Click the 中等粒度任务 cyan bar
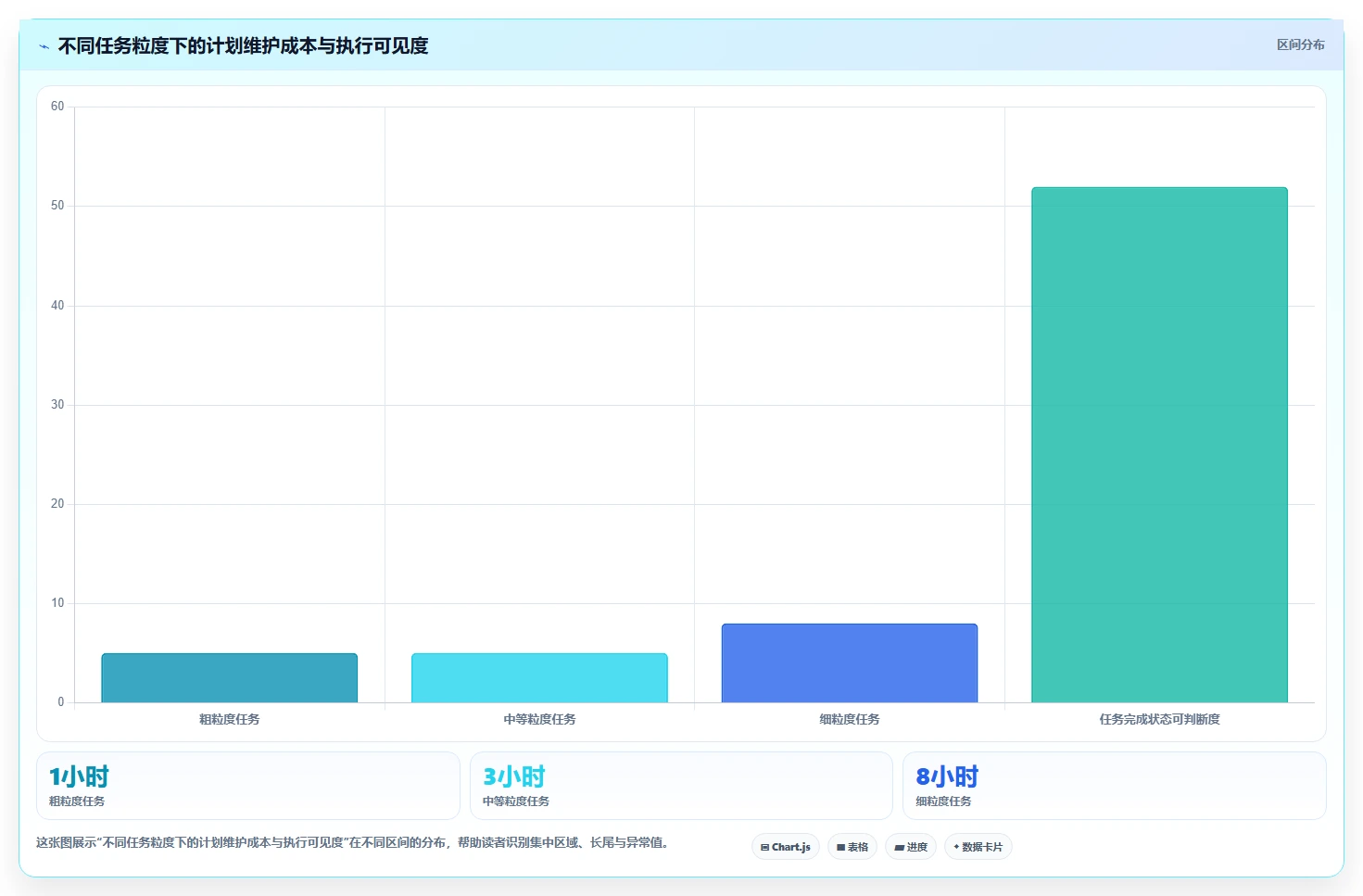Image resolution: width=1363 pixels, height=896 pixels. coord(539,678)
